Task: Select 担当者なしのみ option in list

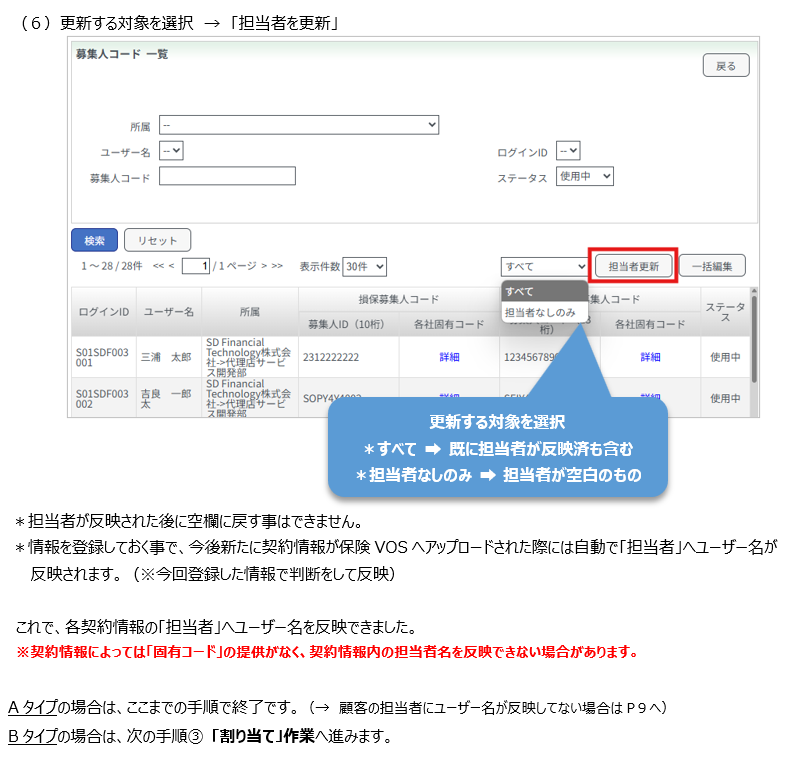Action: [x=544, y=312]
